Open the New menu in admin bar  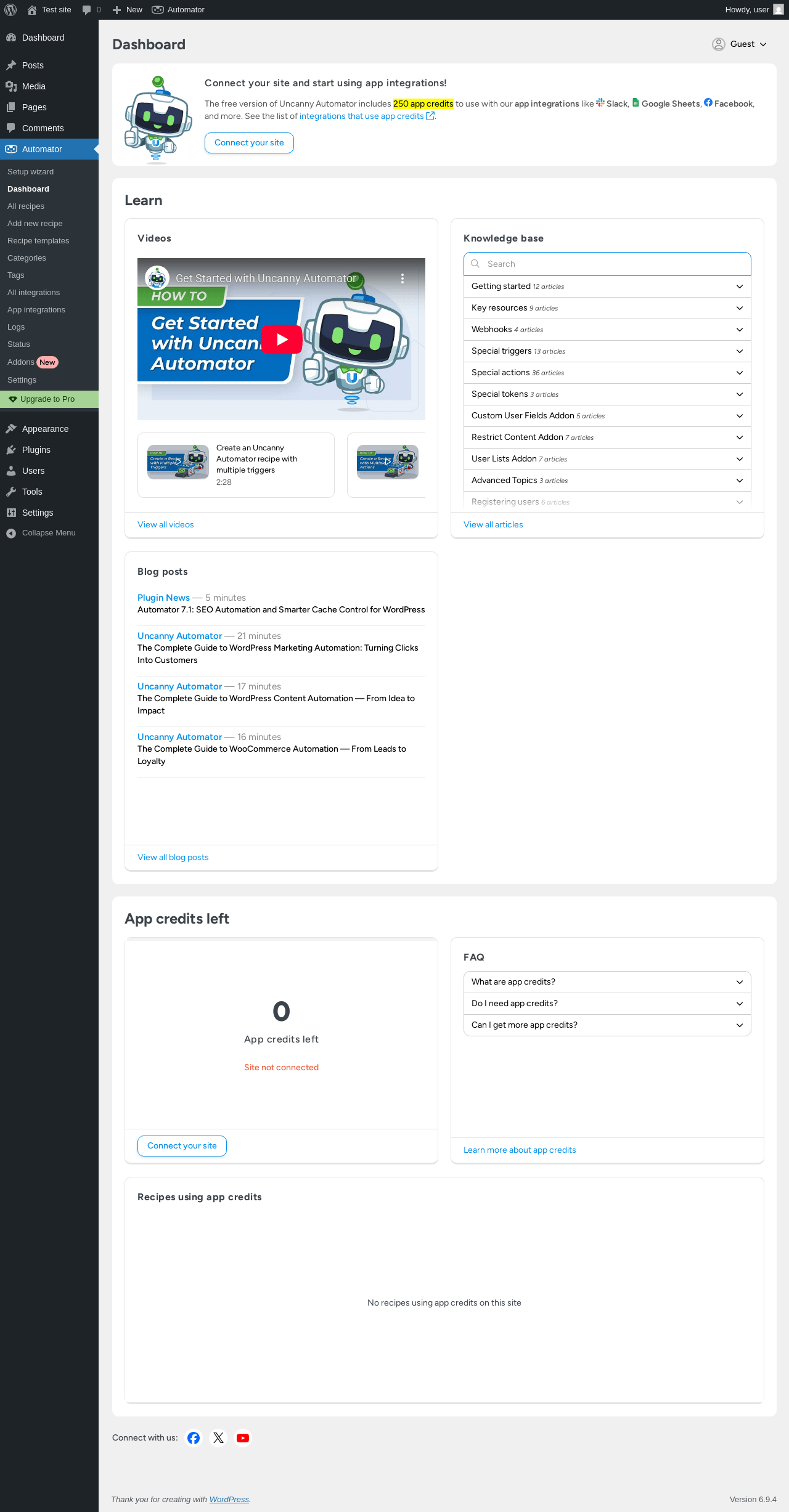128,10
